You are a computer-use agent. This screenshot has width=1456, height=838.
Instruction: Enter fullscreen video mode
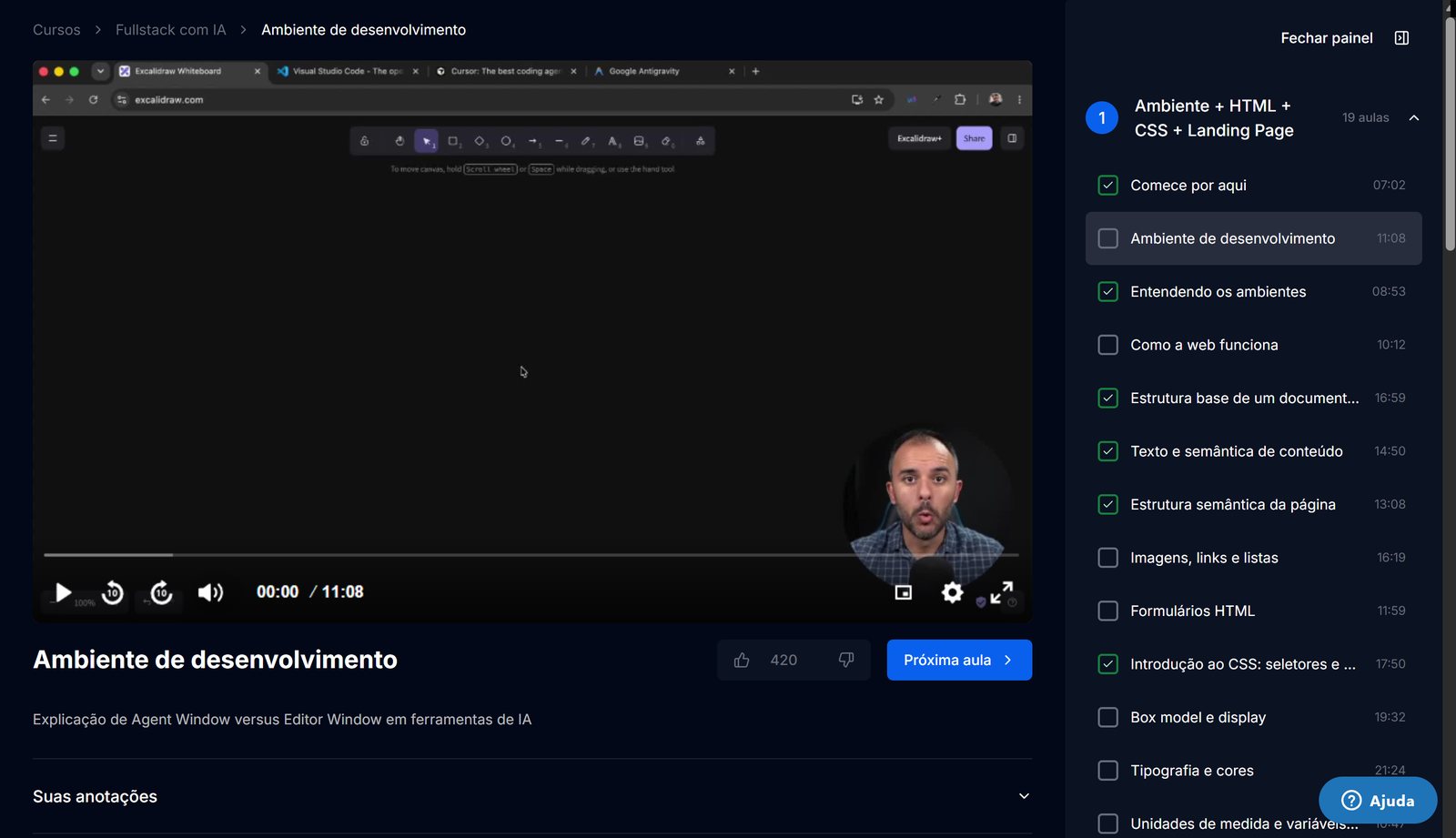point(1001,592)
